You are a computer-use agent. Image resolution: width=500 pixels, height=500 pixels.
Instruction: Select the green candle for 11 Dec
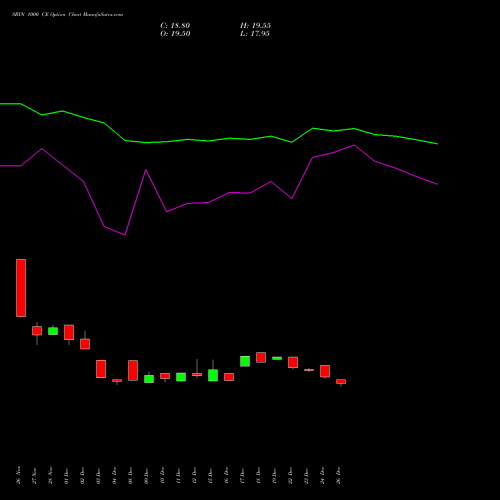point(181,377)
